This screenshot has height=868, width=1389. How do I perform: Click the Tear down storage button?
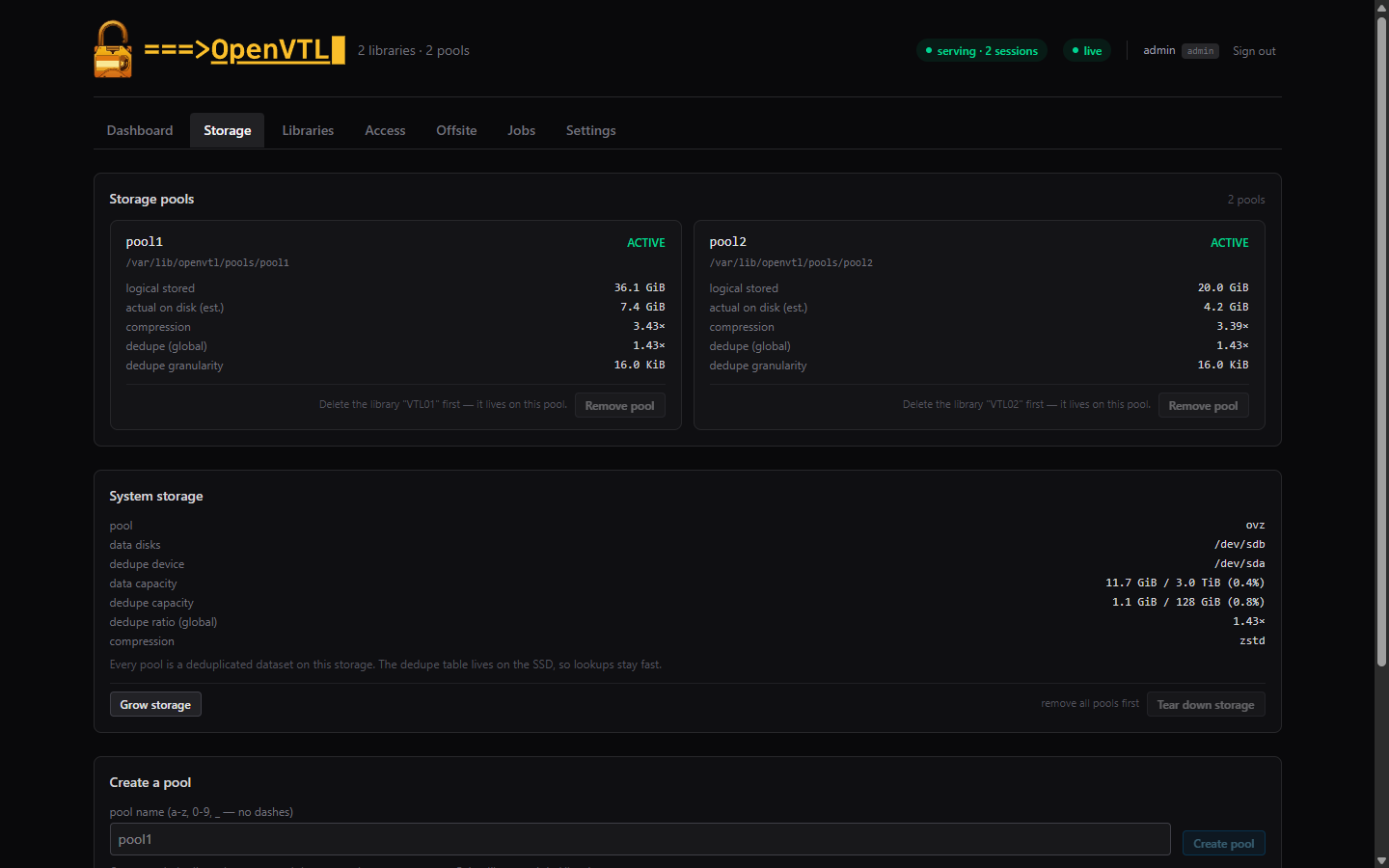(x=1206, y=705)
